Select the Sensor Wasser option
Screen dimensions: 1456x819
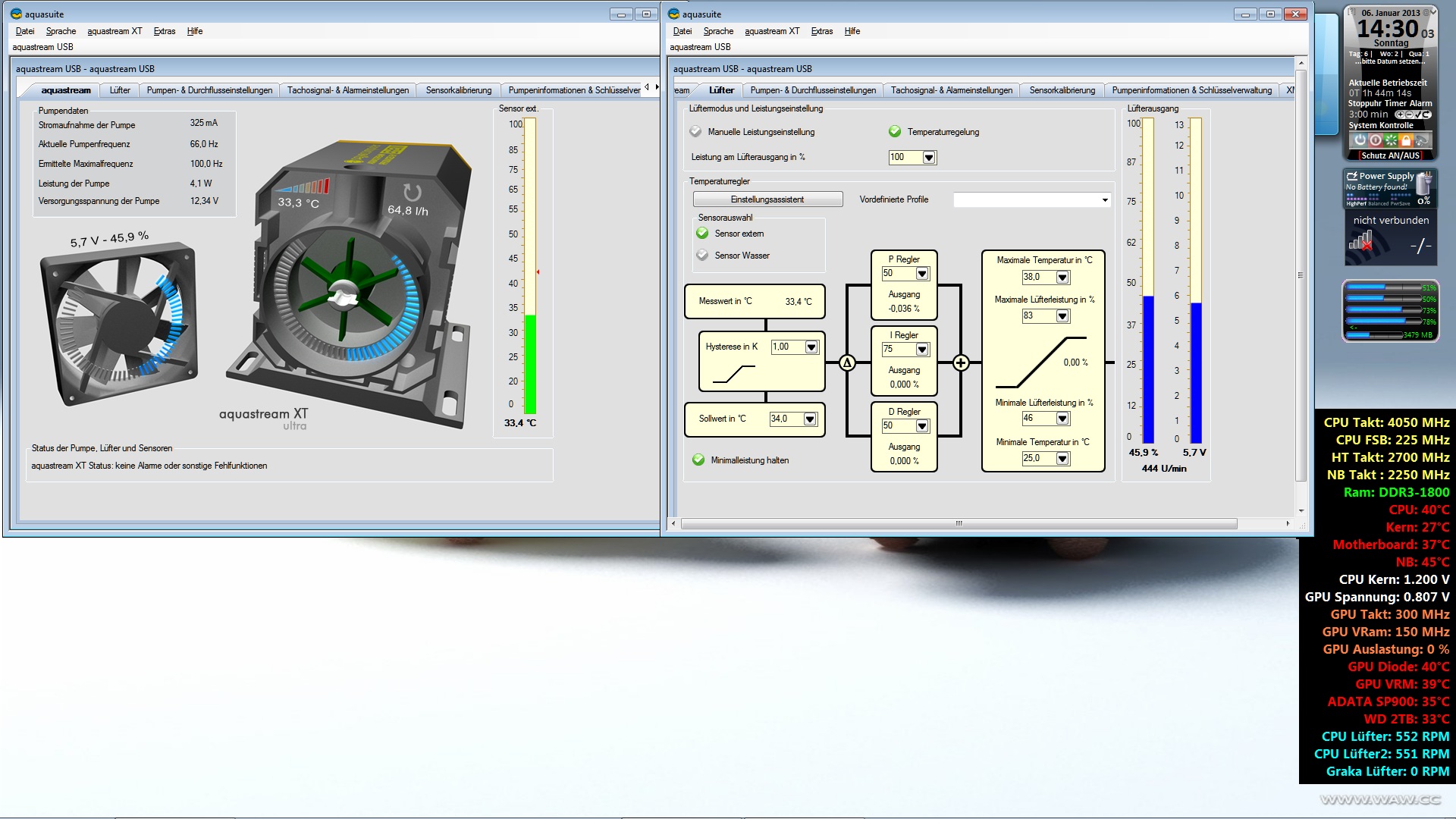pyautogui.click(x=702, y=256)
